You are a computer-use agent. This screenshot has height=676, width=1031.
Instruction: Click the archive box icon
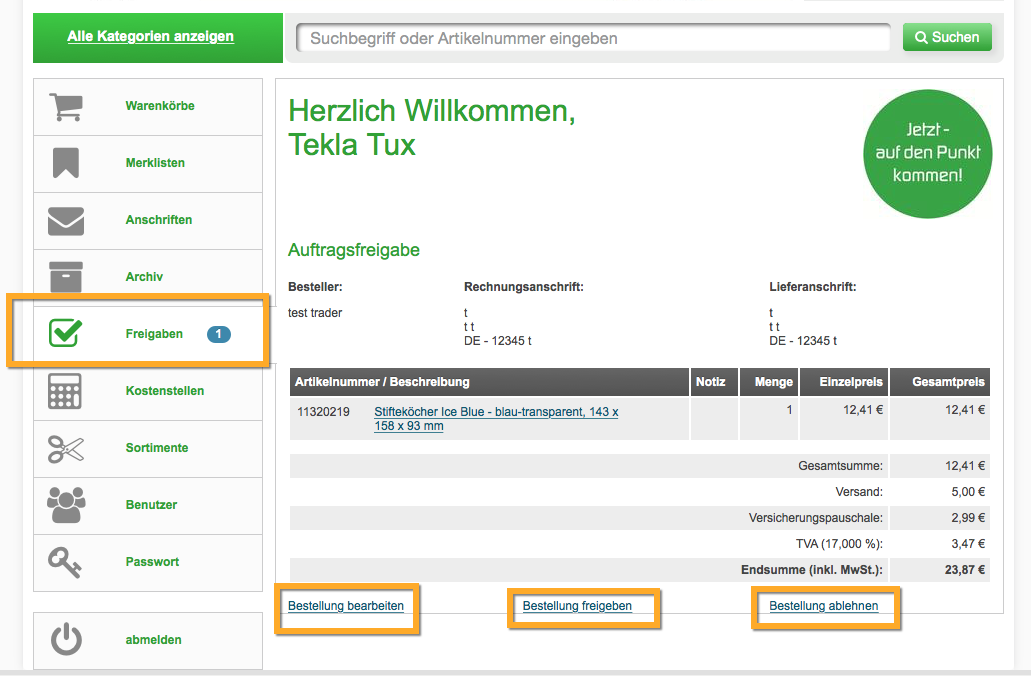[66, 277]
